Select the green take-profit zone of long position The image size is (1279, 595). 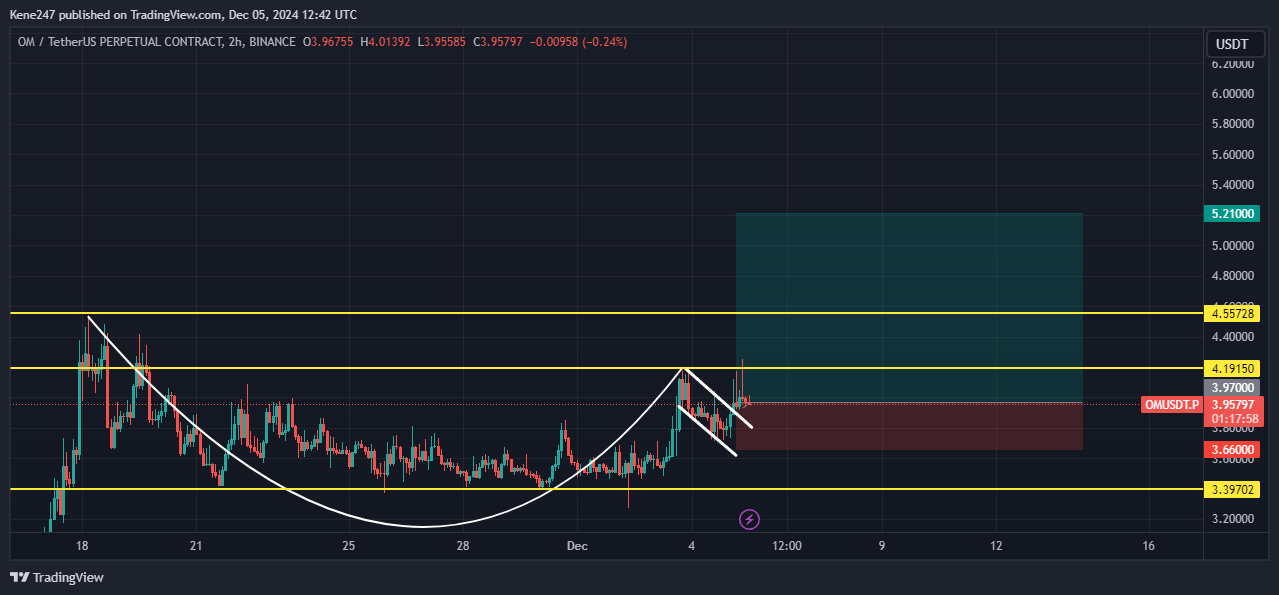click(909, 307)
